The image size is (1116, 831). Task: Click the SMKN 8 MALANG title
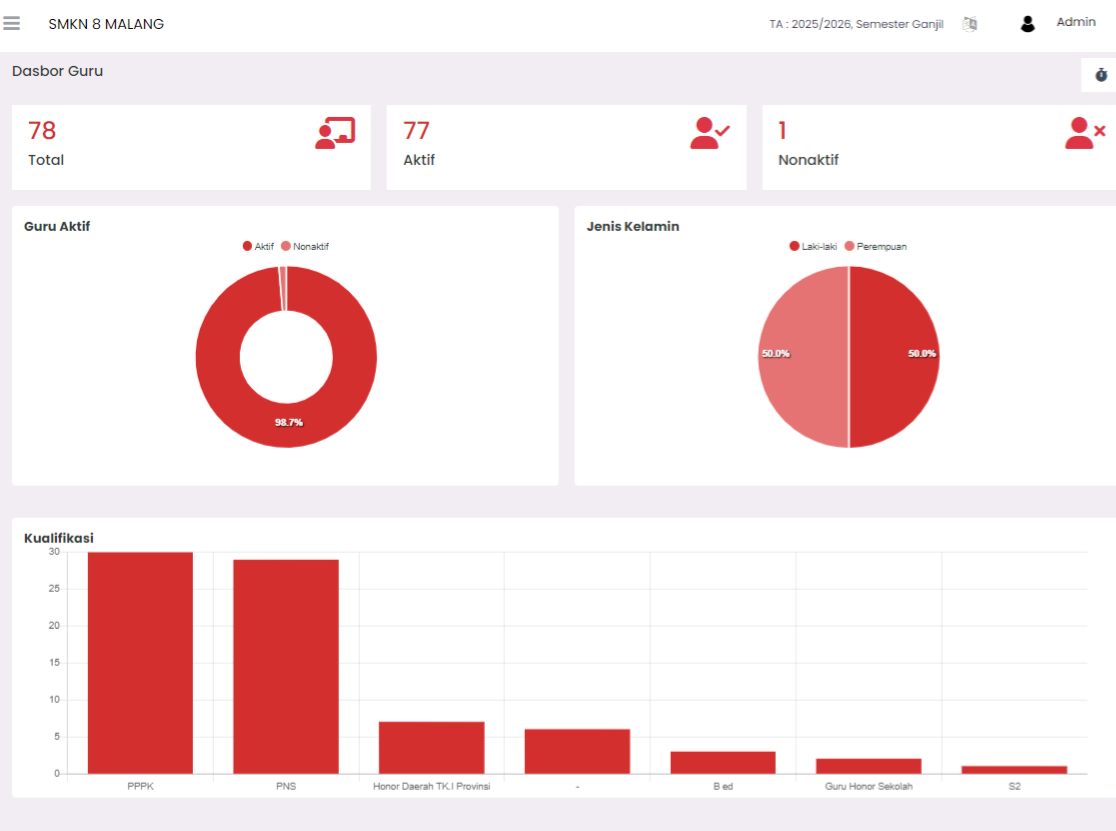[x=106, y=24]
